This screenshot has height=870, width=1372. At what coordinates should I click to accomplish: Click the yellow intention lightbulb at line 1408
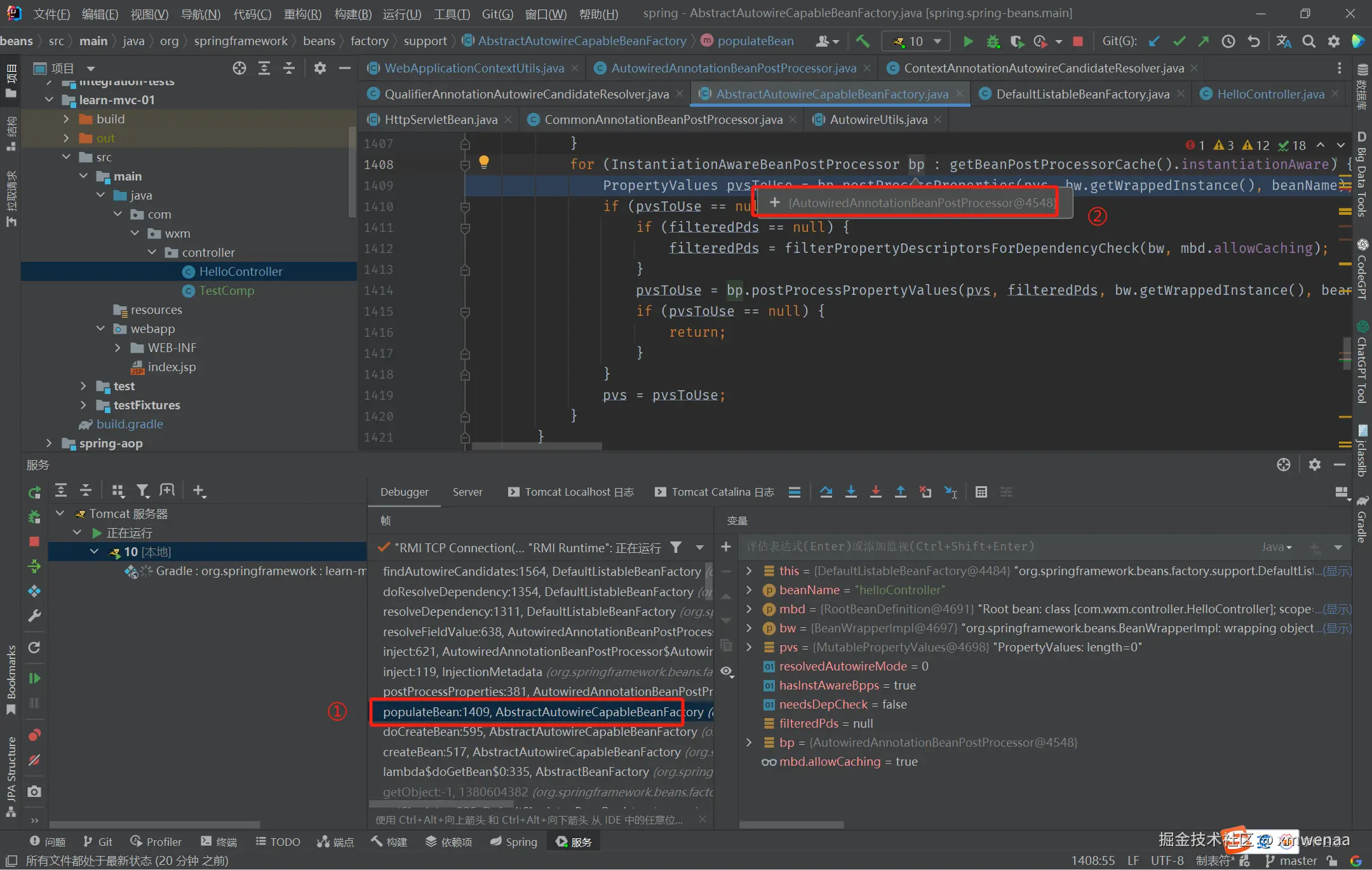[x=483, y=162]
